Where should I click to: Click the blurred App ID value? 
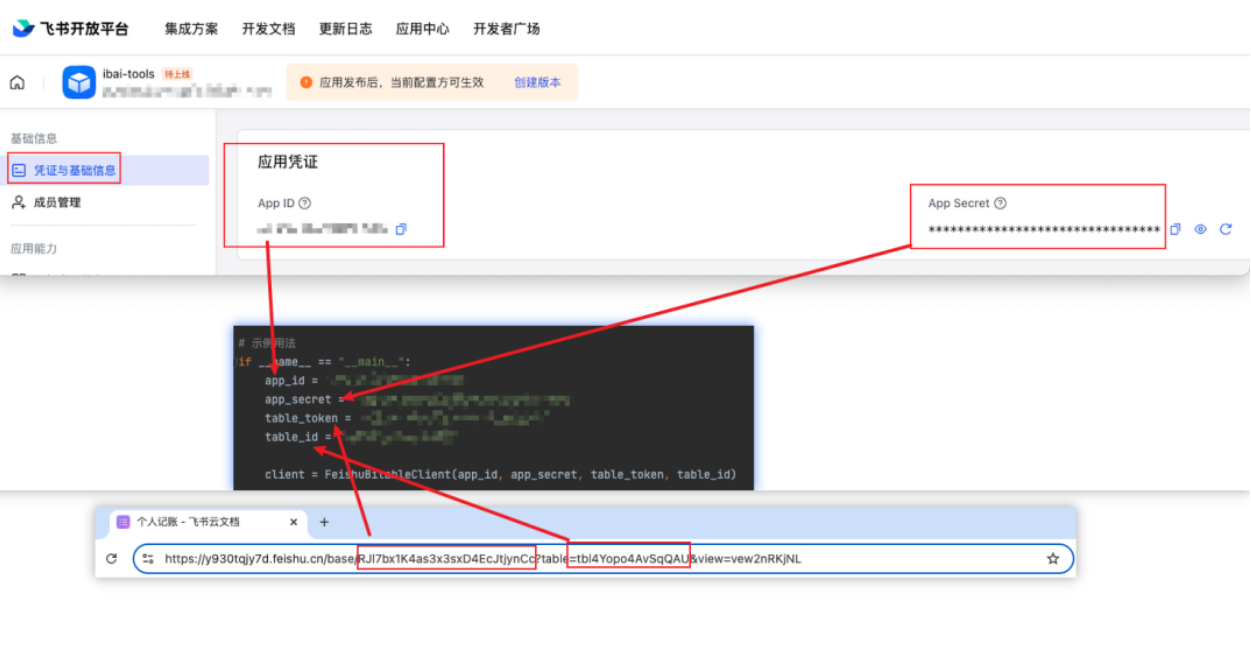coord(322,229)
